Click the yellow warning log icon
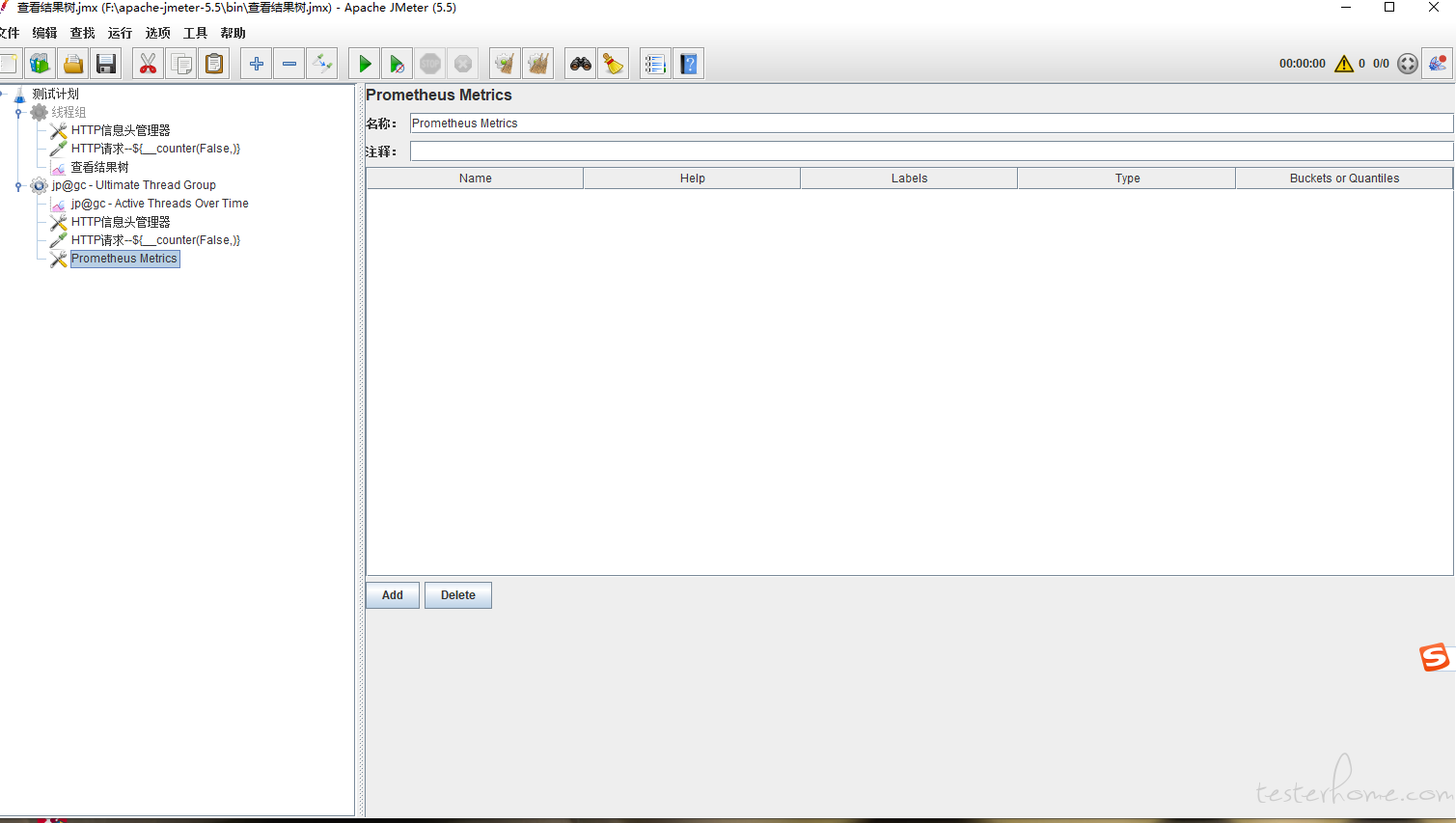The image size is (1456, 823). coord(1344,64)
